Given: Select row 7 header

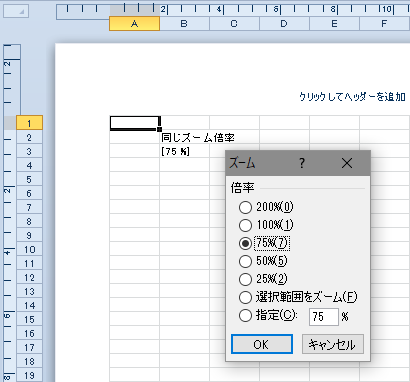Looking at the screenshot, I should tap(29, 207).
